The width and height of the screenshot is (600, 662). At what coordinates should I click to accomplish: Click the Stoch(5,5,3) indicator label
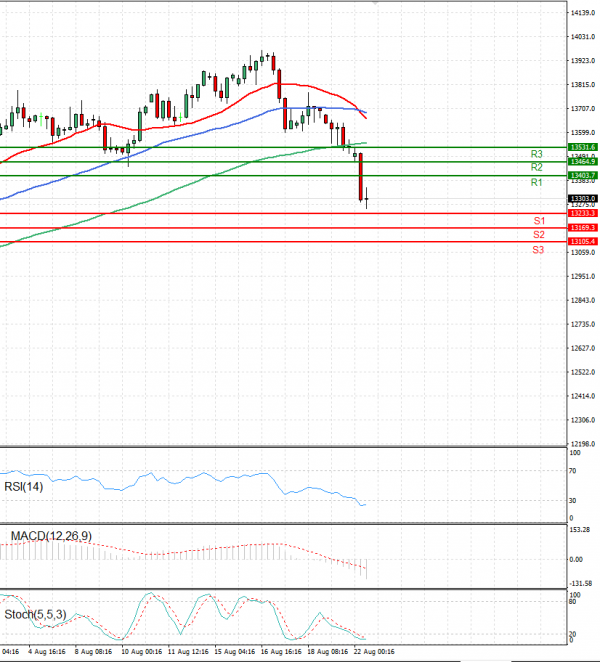35,614
